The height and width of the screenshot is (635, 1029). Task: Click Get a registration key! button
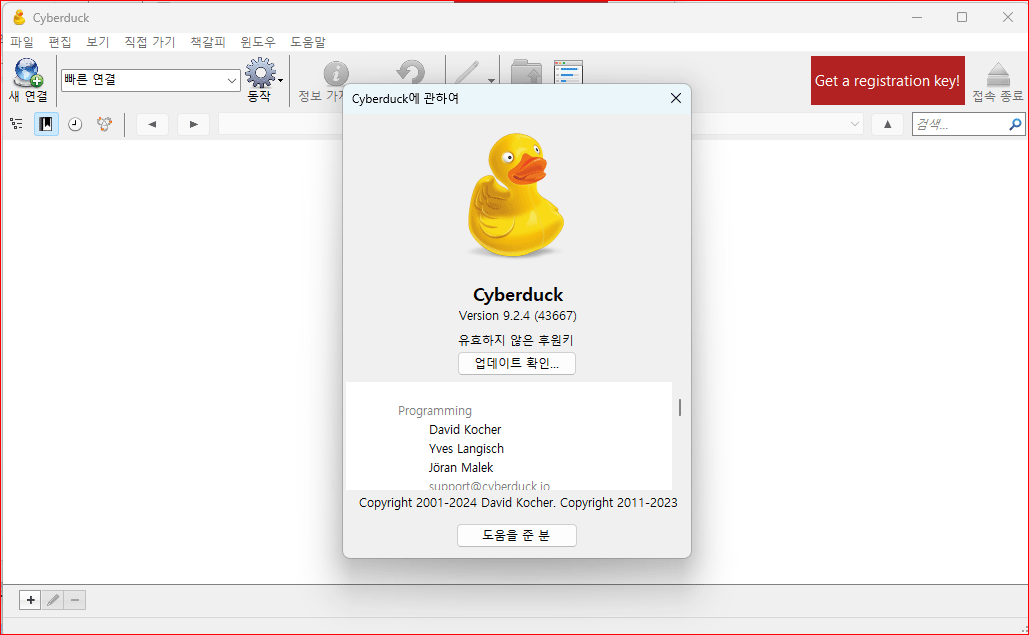tap(887, 81)
